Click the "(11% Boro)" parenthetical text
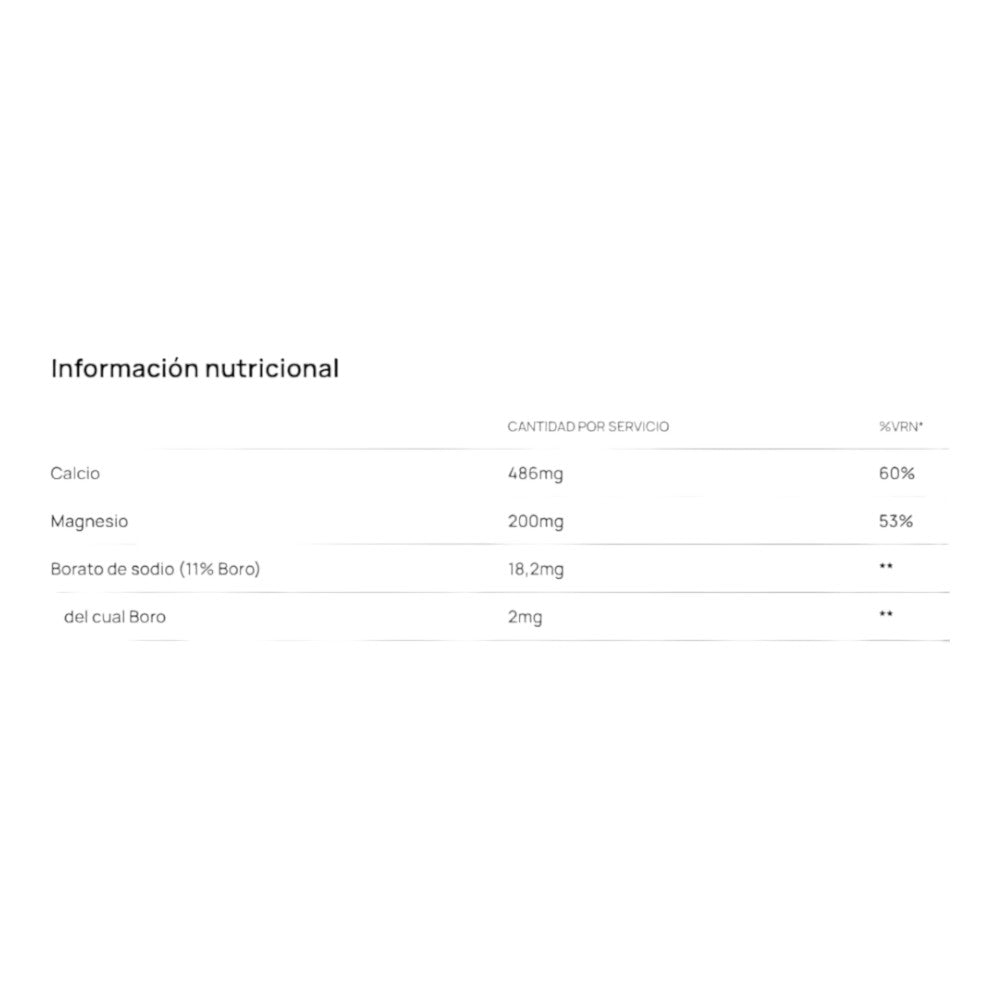 pos(220,569)
